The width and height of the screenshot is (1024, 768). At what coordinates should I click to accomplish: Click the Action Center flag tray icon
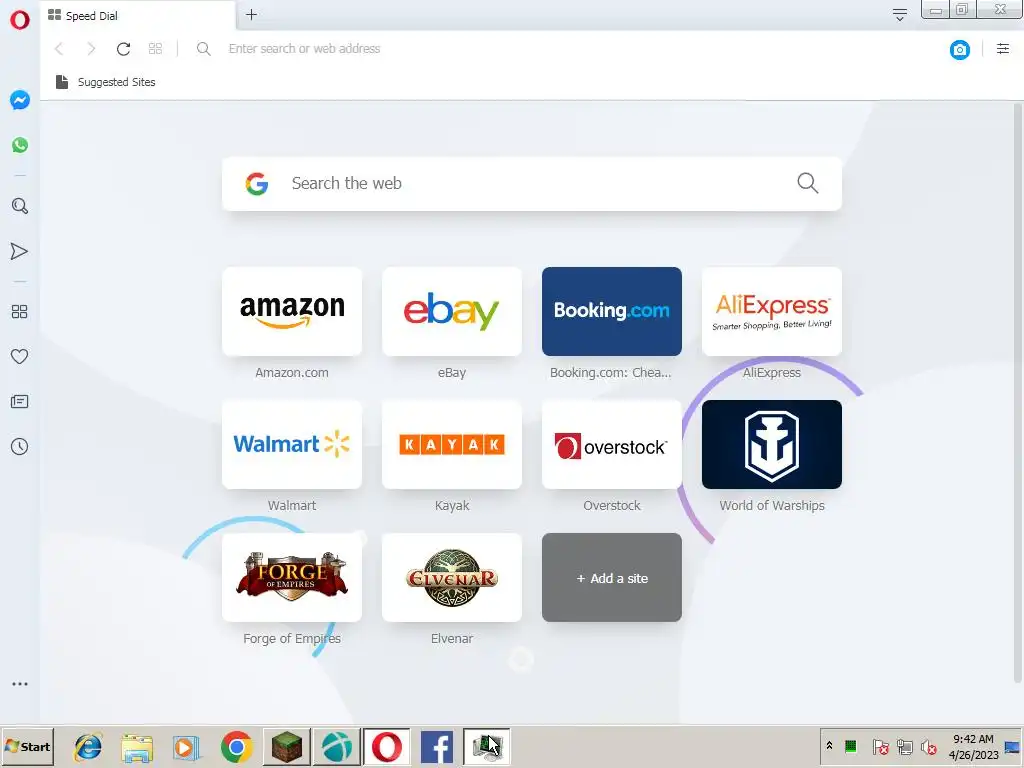880,746
